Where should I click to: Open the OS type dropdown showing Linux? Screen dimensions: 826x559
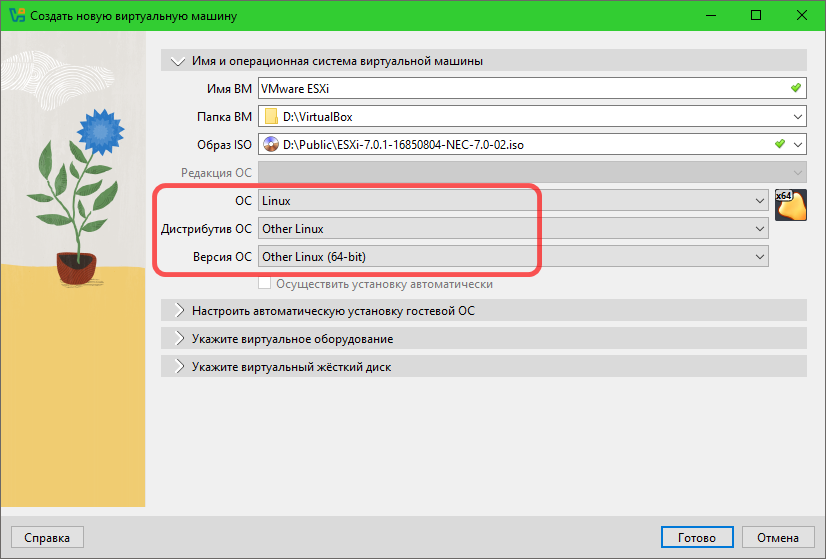pyautogui.click(x=513, y=201)
